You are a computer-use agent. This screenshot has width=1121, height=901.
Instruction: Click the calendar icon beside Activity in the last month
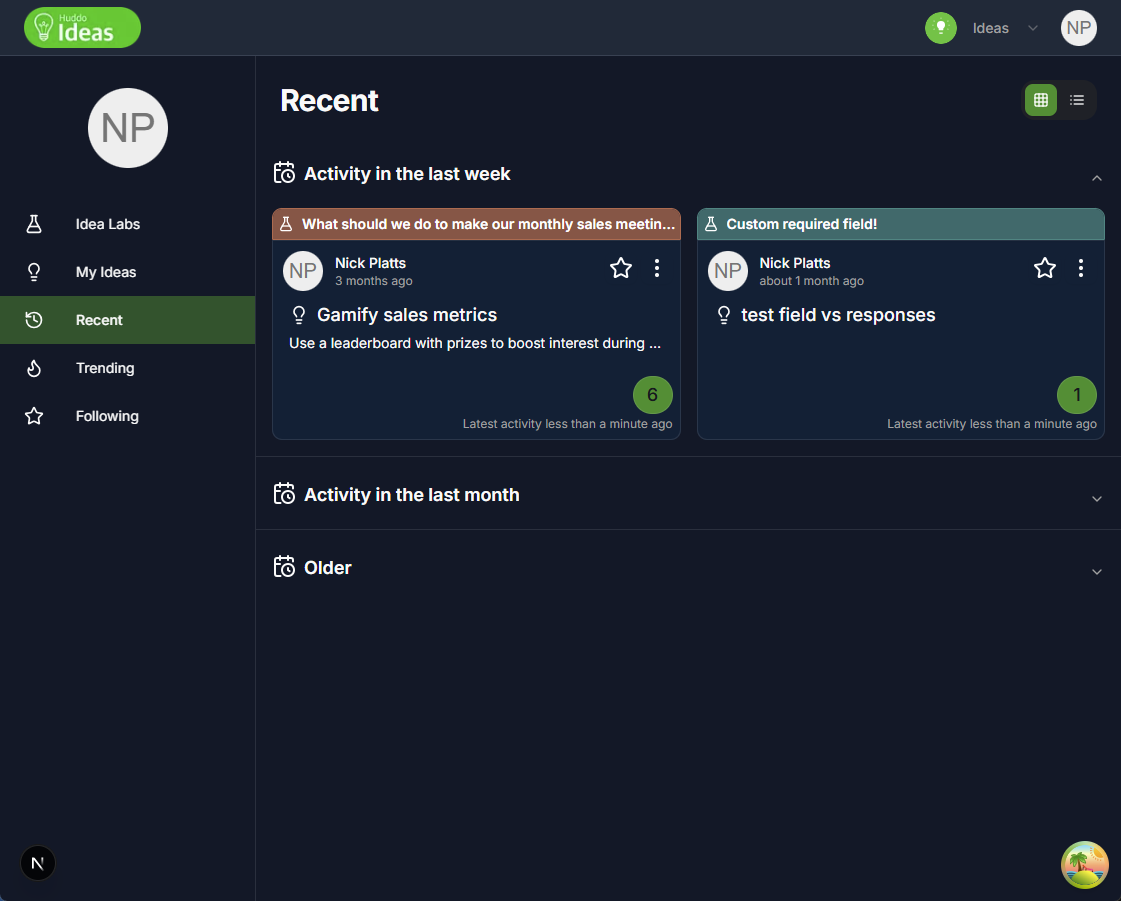tap(285, 494)
